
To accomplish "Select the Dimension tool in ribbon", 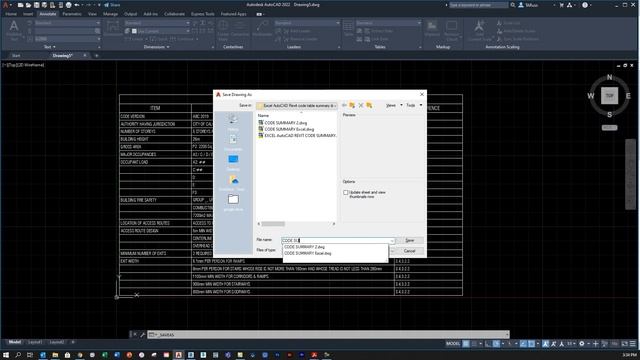I will click(113, 29).
